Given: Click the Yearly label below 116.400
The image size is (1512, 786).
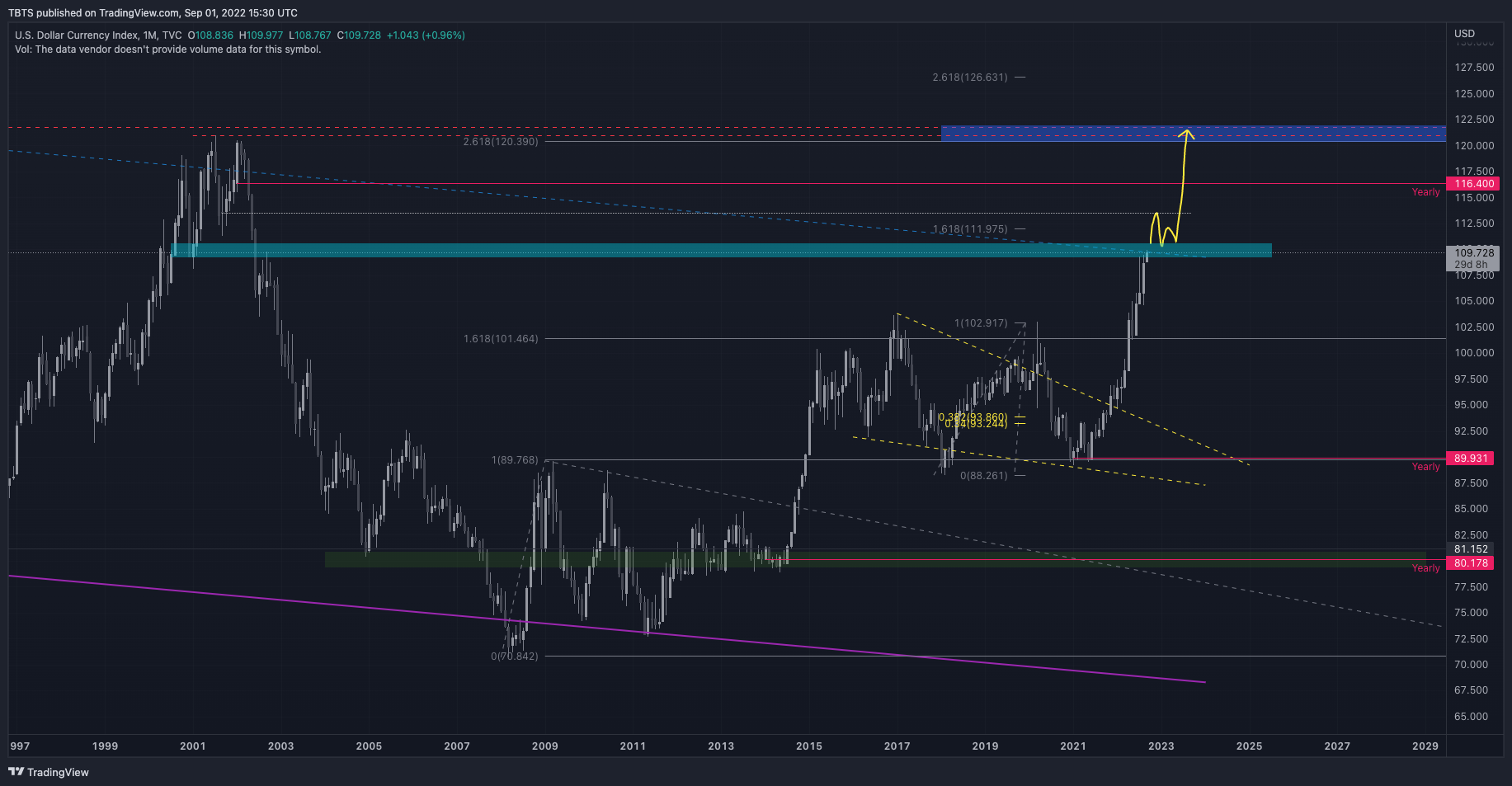Looking at the screenshot, I should point(1425,192).
